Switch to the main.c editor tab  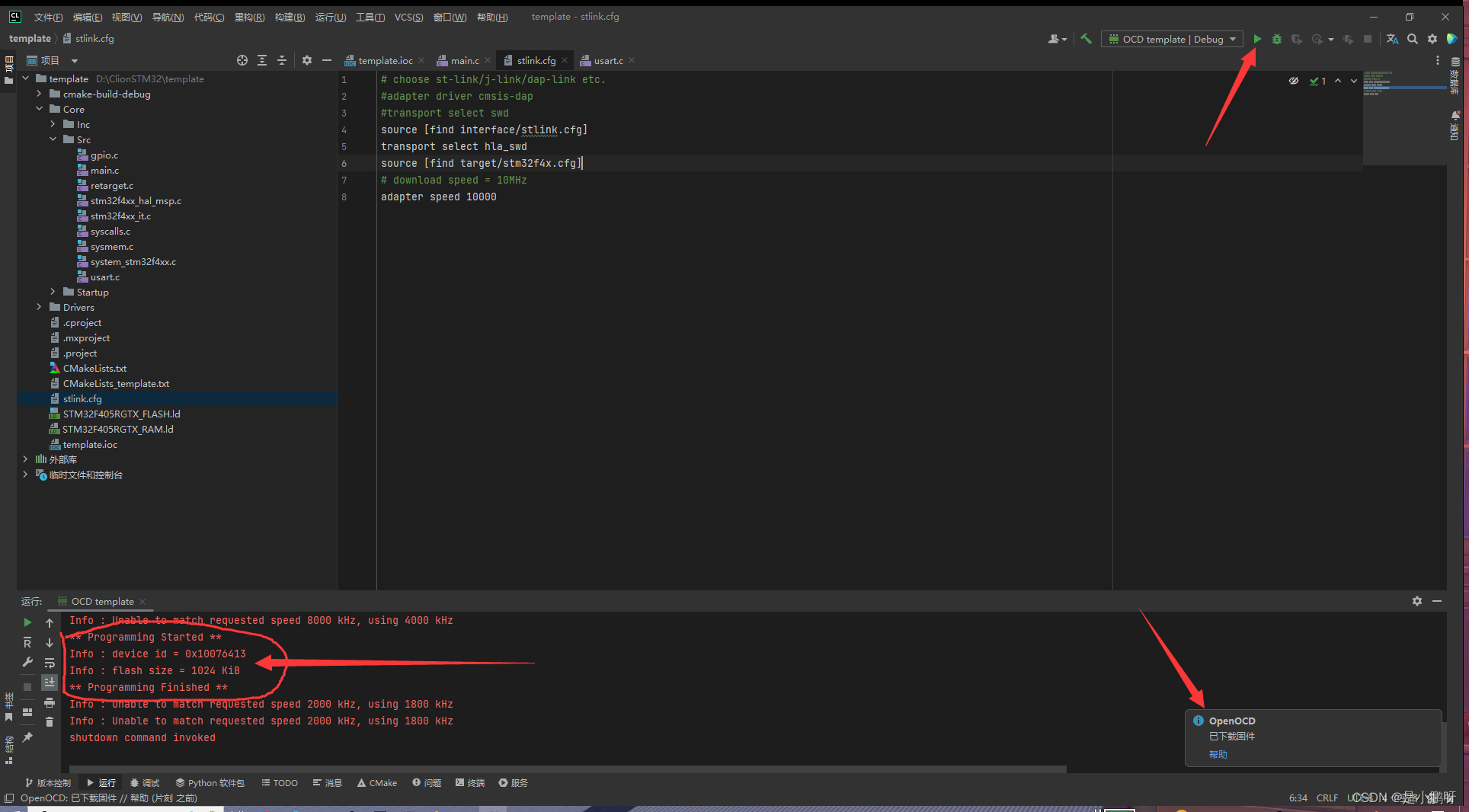click(x=464, y=60)
